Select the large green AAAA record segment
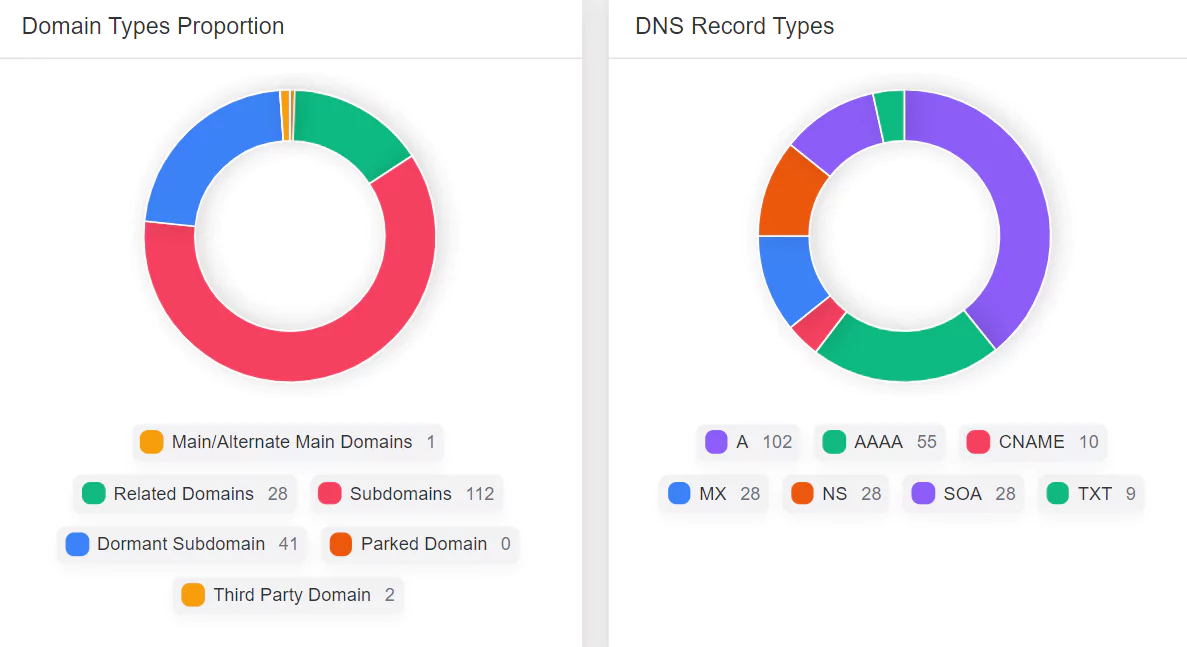 [x=905, y=356]
